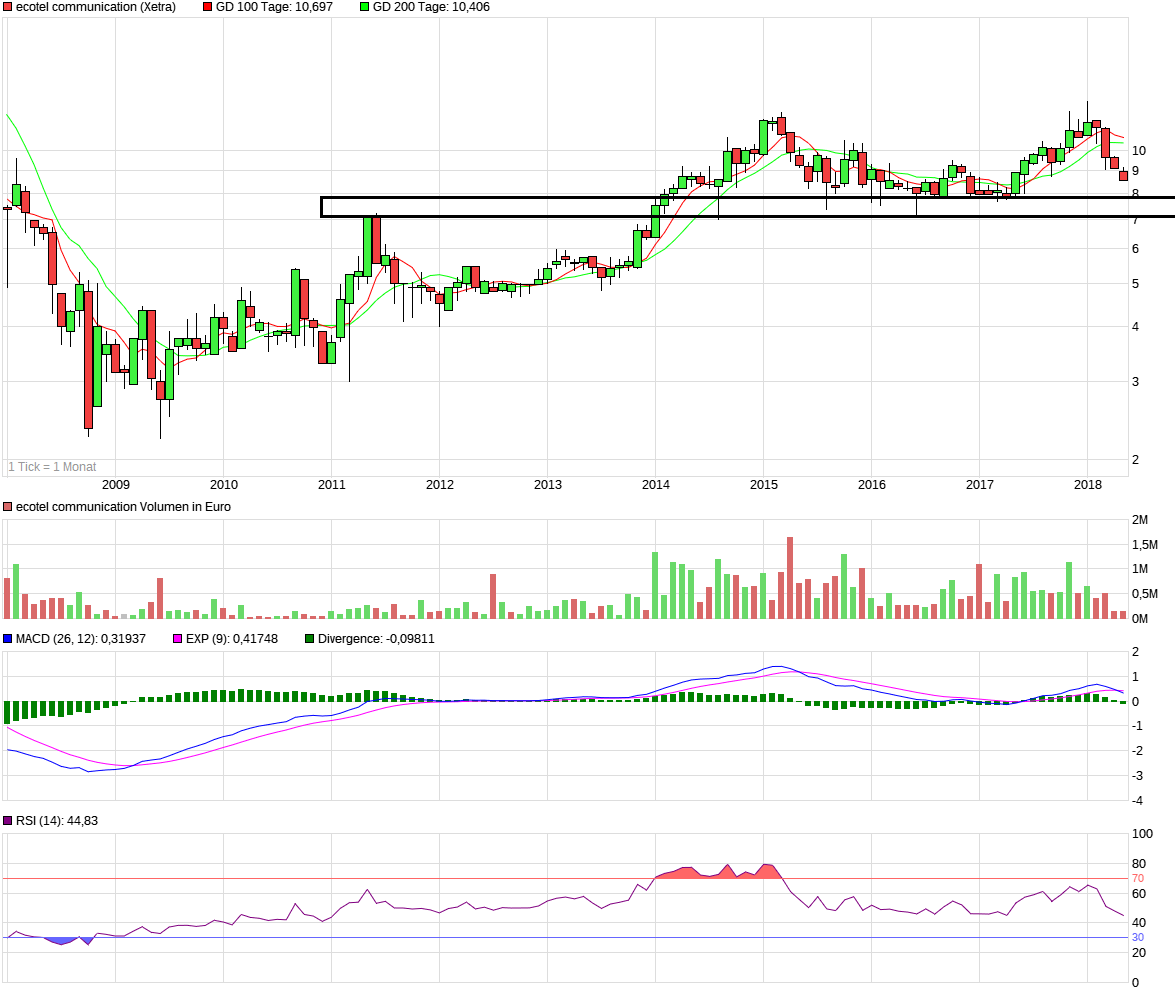The width and height of the screenshot is (1175, 994).
Task: Click the blue oversold RSI area below 30
Action: pos(64,941)
